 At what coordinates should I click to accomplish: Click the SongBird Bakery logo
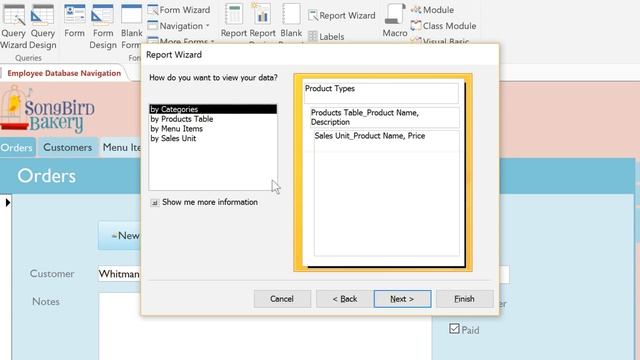(47, 110)
